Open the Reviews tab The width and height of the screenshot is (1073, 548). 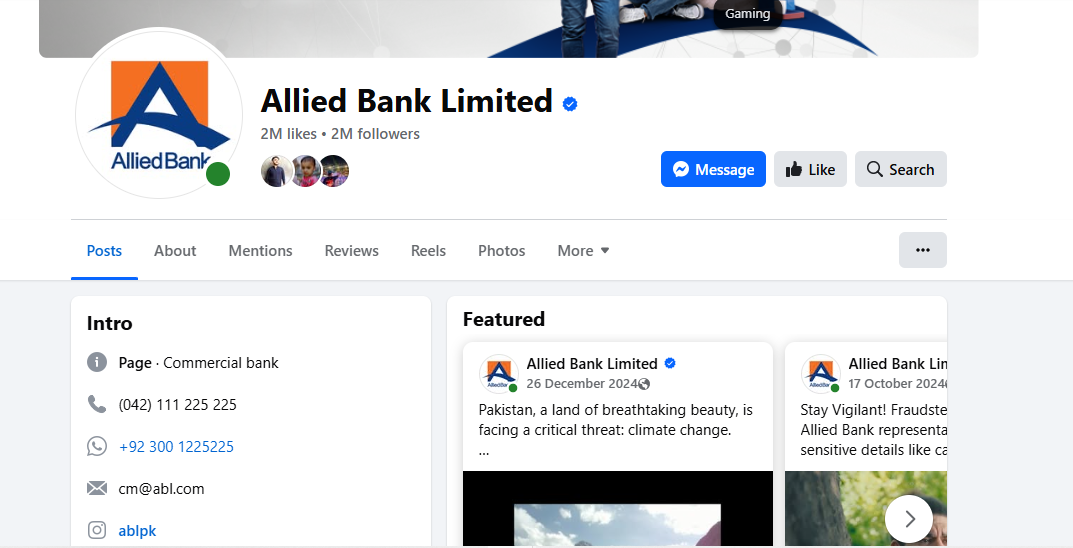click(x=351, y=251)
